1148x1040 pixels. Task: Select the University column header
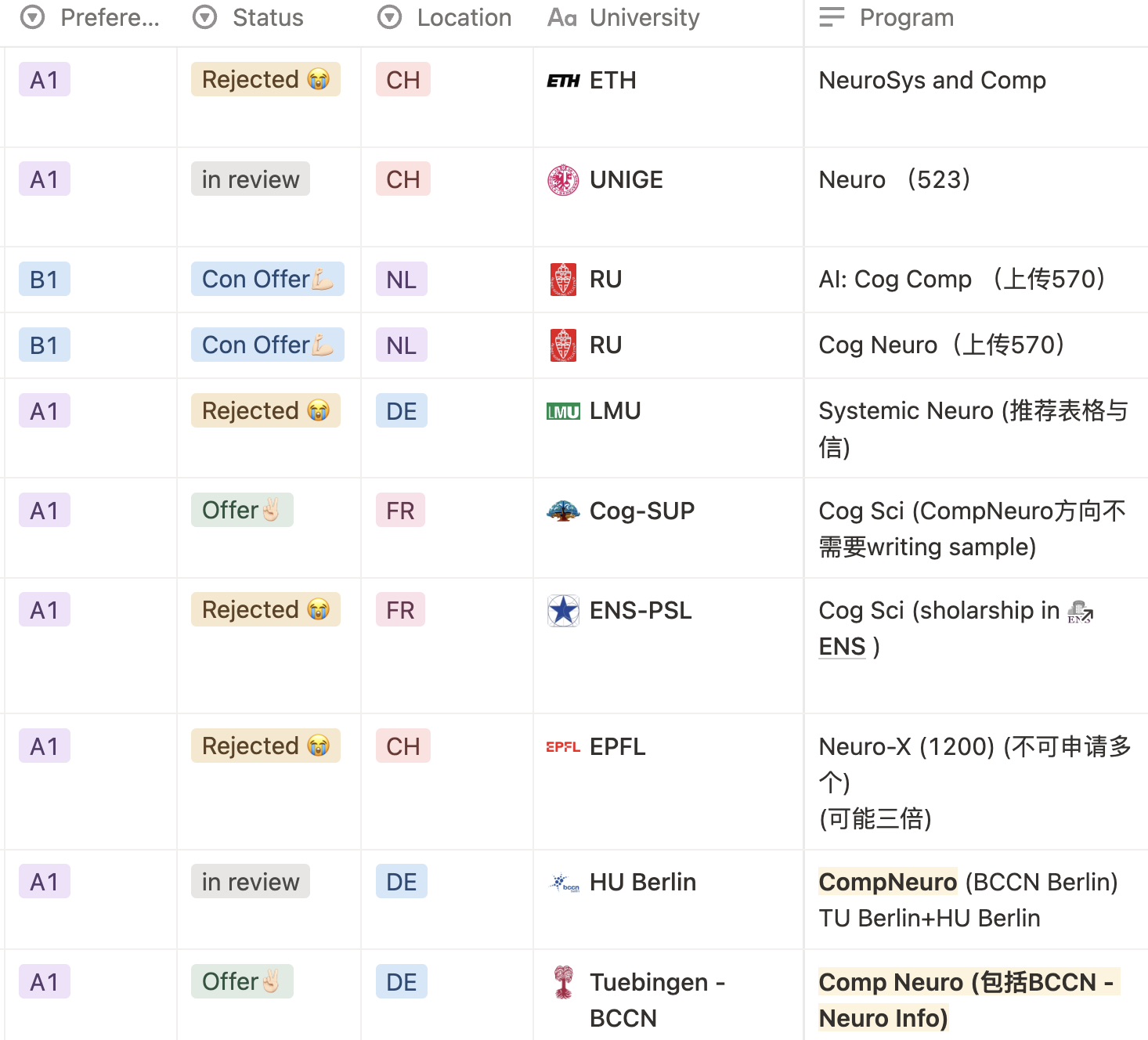tap(623, 17)
